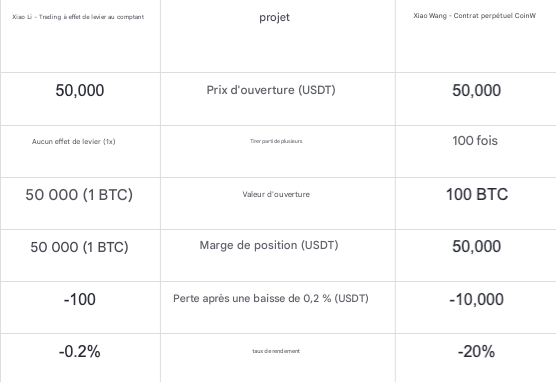Select Xiao Li's 50,000 opening price

[80, 90]
